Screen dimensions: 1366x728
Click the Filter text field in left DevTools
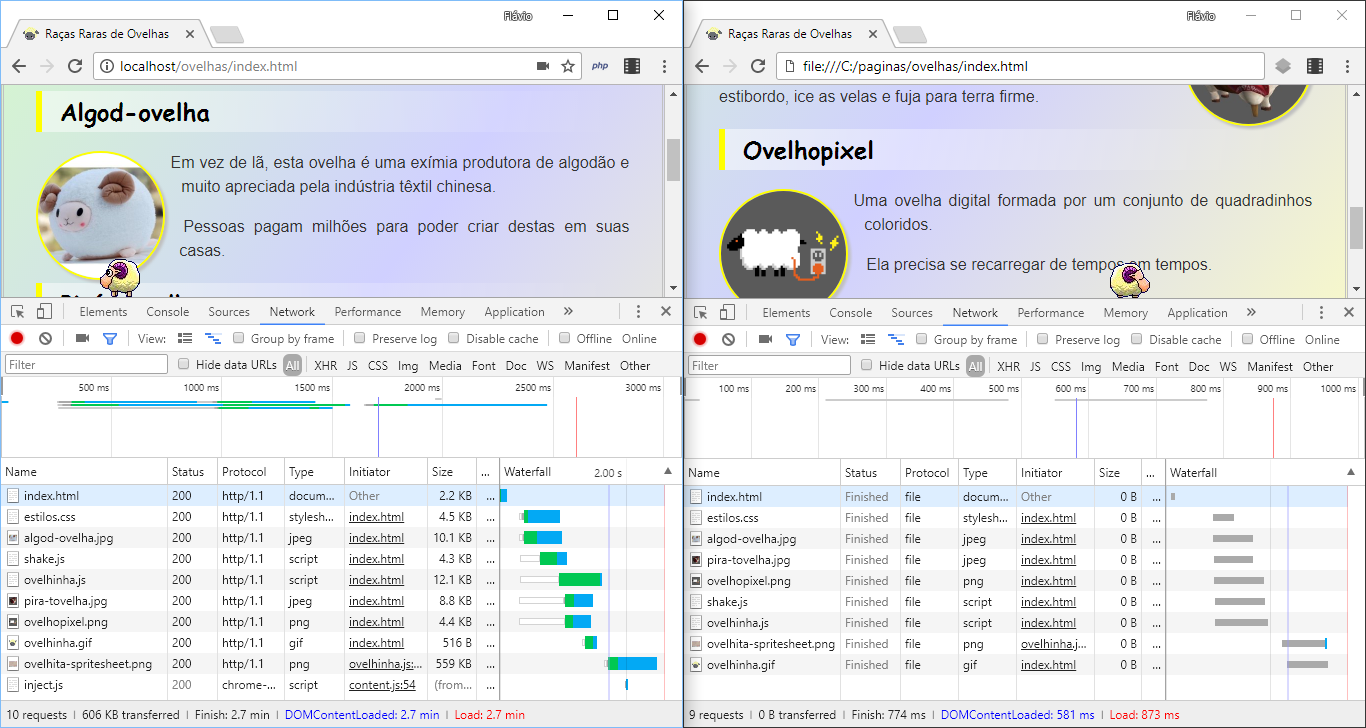[87, 365]
